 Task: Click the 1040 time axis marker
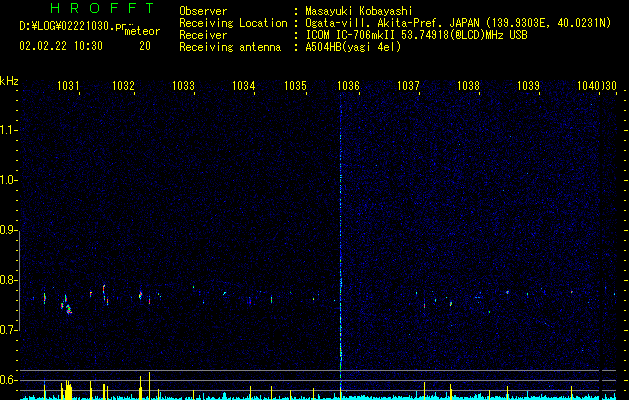pyautogui.click(x=588, y=86)
